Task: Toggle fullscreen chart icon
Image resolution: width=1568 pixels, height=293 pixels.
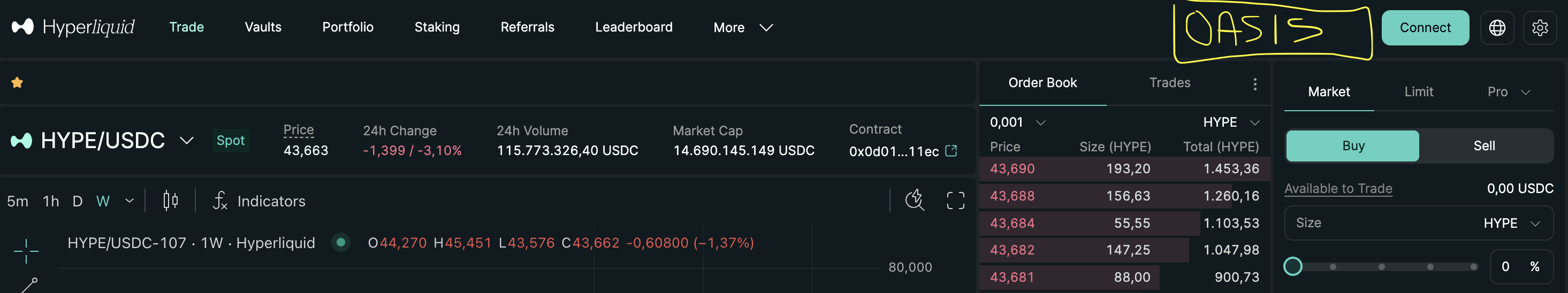Action: click(x=955, y=201)
